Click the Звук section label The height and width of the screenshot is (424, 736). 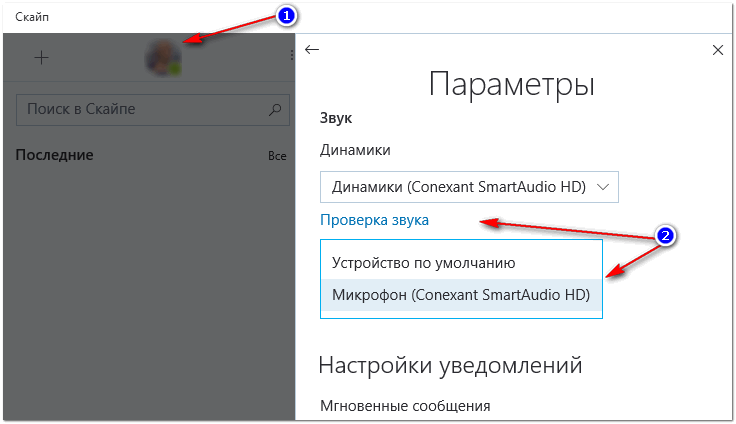tap(336, 118)
